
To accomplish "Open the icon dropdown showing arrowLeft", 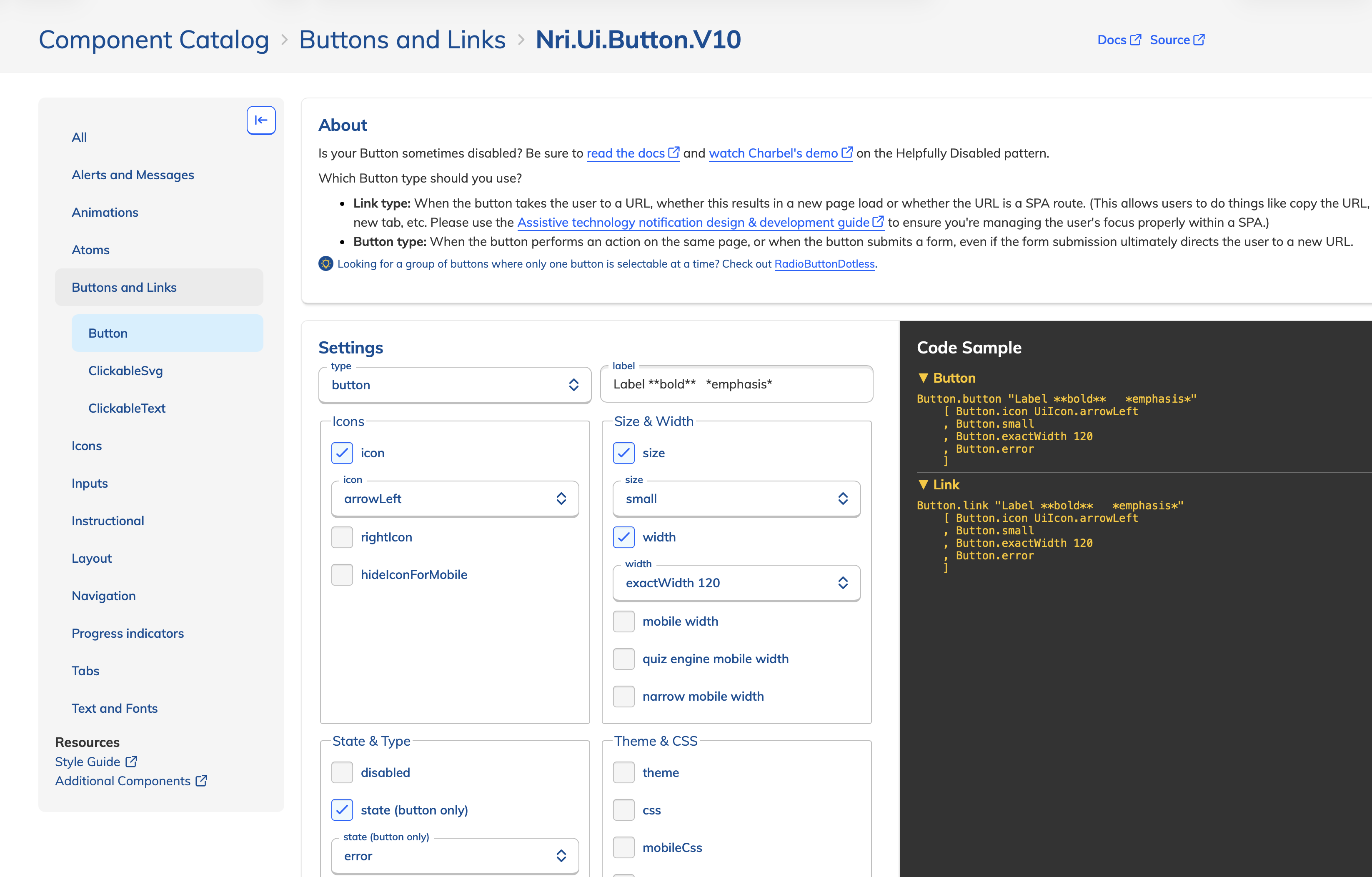I will pyautogui.click(x=454, y=499).
